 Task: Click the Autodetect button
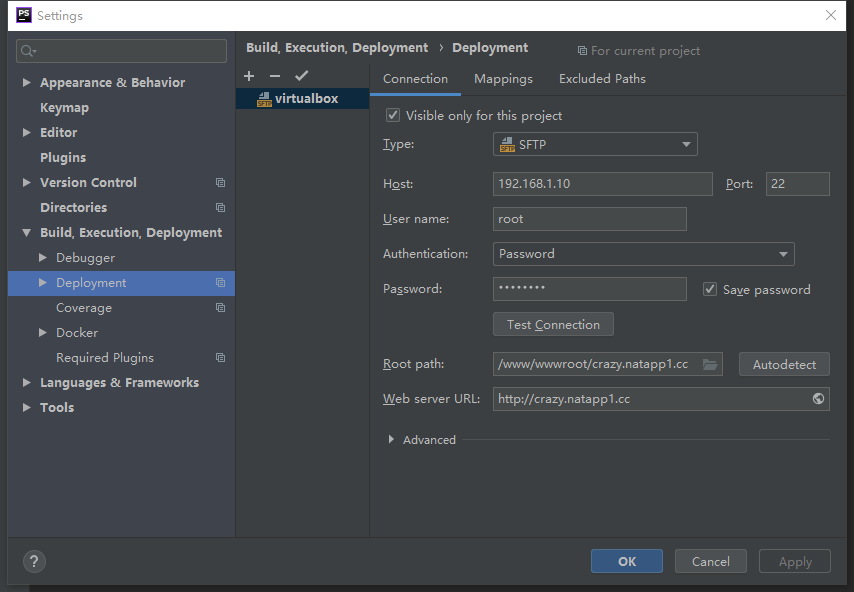coord(784,364)
